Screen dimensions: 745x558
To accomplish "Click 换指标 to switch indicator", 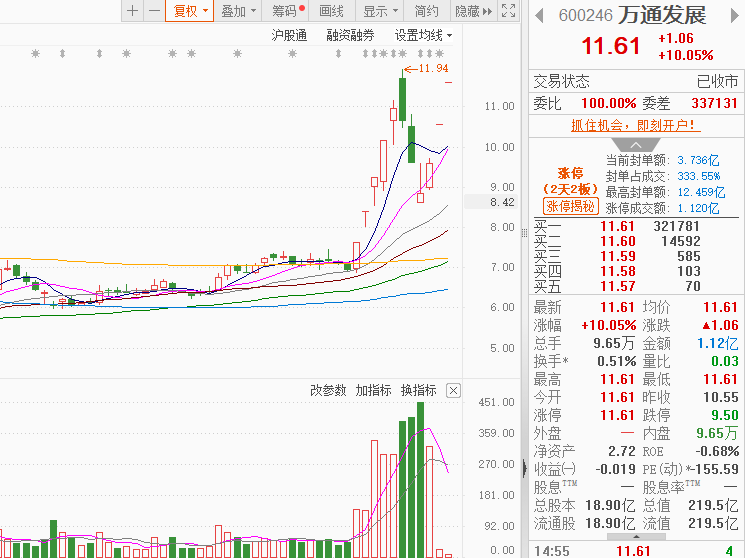I will (418, 390).
